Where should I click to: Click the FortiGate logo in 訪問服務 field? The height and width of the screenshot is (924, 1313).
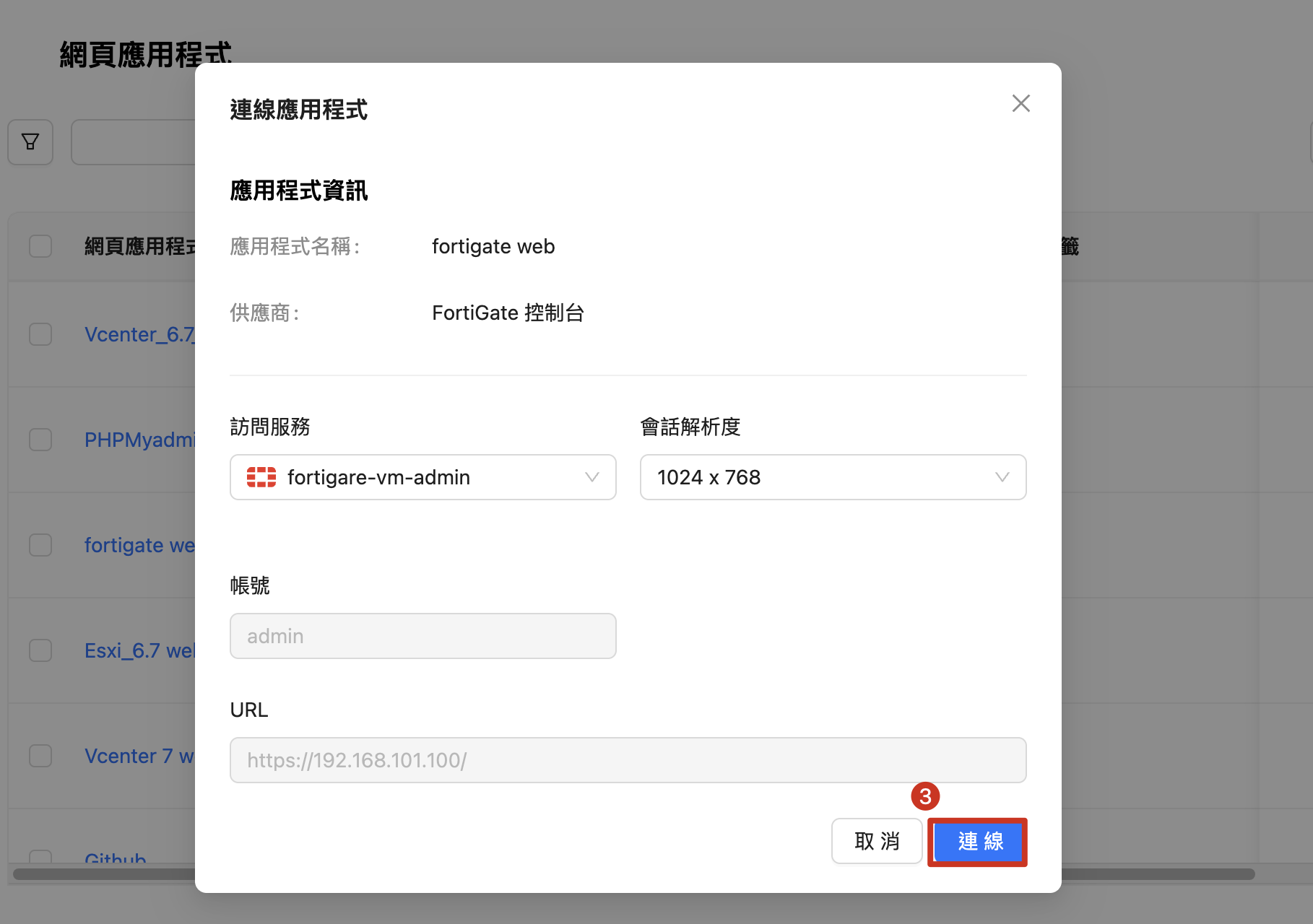pos(261,477)
